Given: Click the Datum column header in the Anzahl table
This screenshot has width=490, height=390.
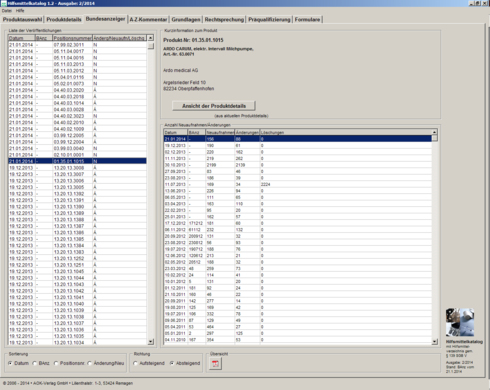Looking at the screenshot, I should (x=176, y=132).
